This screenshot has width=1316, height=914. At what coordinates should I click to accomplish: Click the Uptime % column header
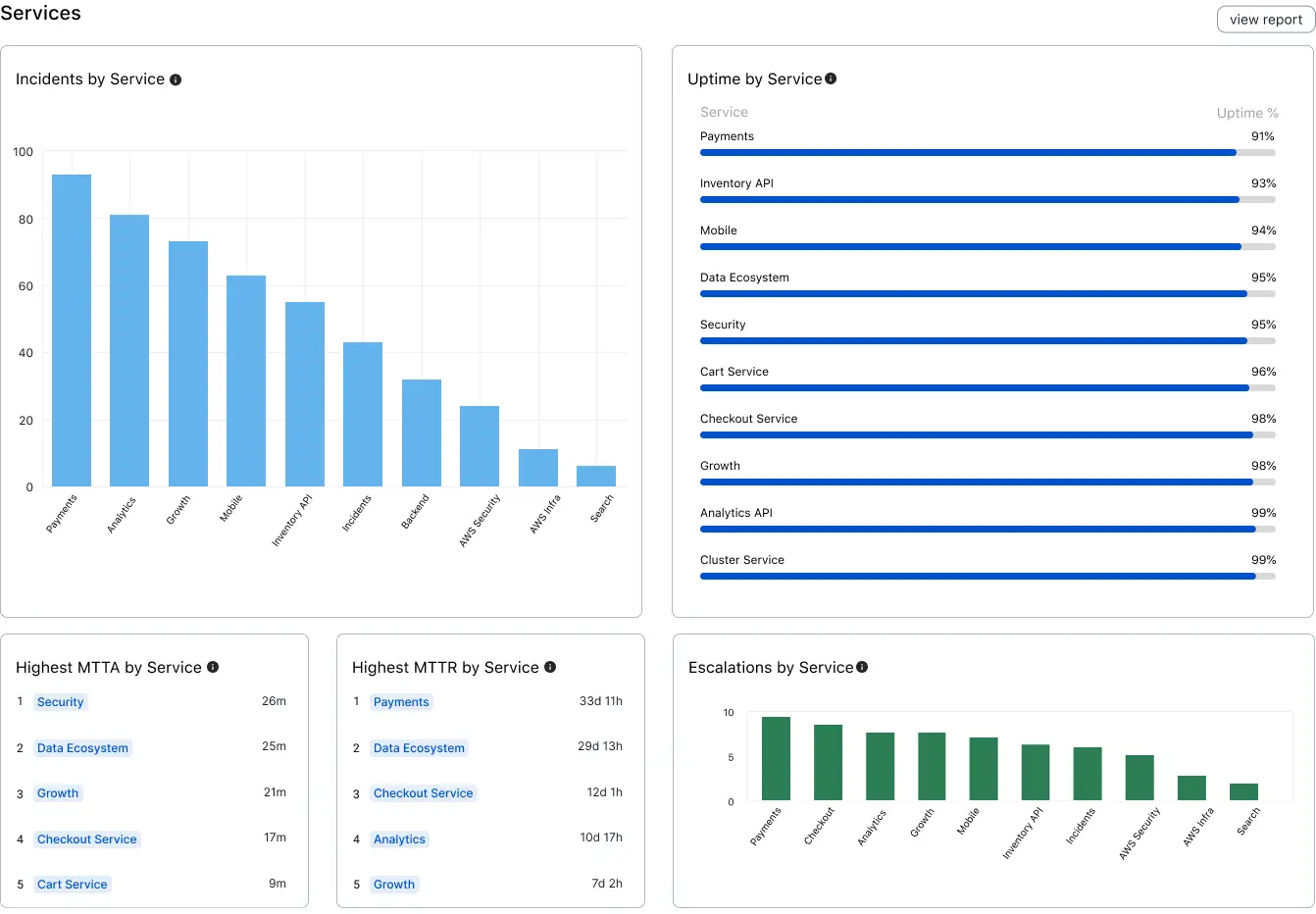[1247, 113]
